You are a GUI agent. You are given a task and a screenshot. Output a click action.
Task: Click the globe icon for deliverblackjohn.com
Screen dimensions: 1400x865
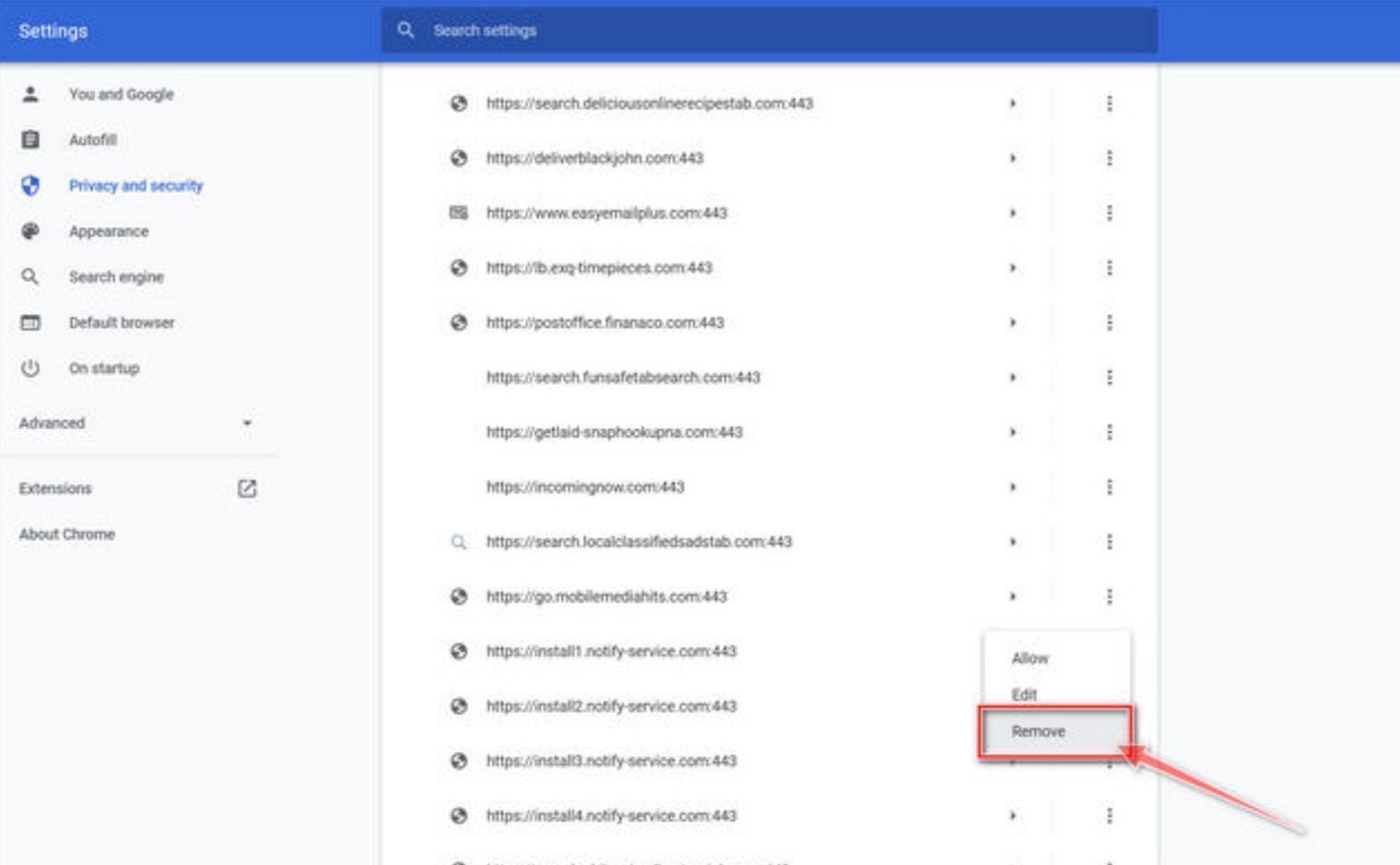(x=459, y=158)
